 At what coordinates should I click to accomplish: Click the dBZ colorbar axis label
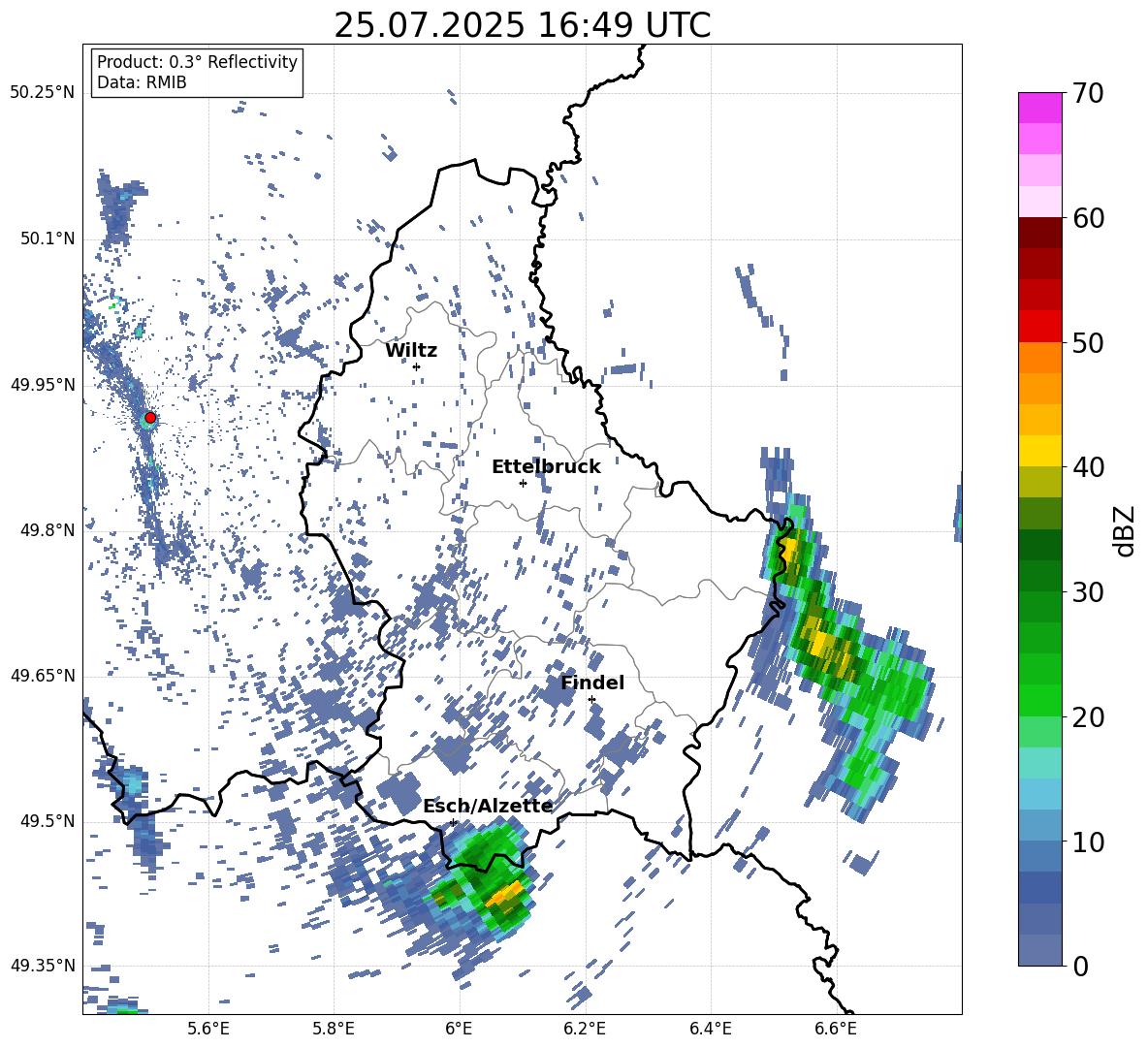pyautogui.click(x=1126, y=531)
